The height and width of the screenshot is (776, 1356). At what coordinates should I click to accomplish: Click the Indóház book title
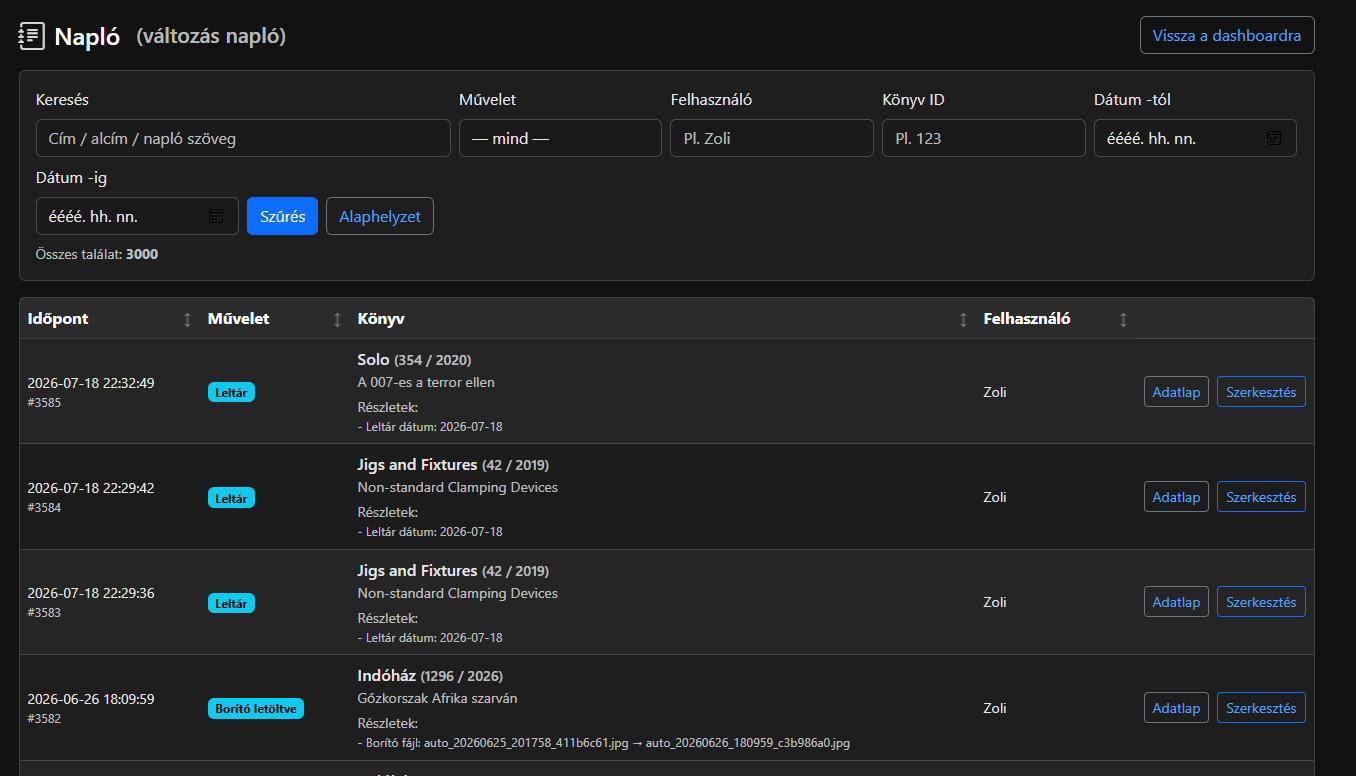[387, 676]
